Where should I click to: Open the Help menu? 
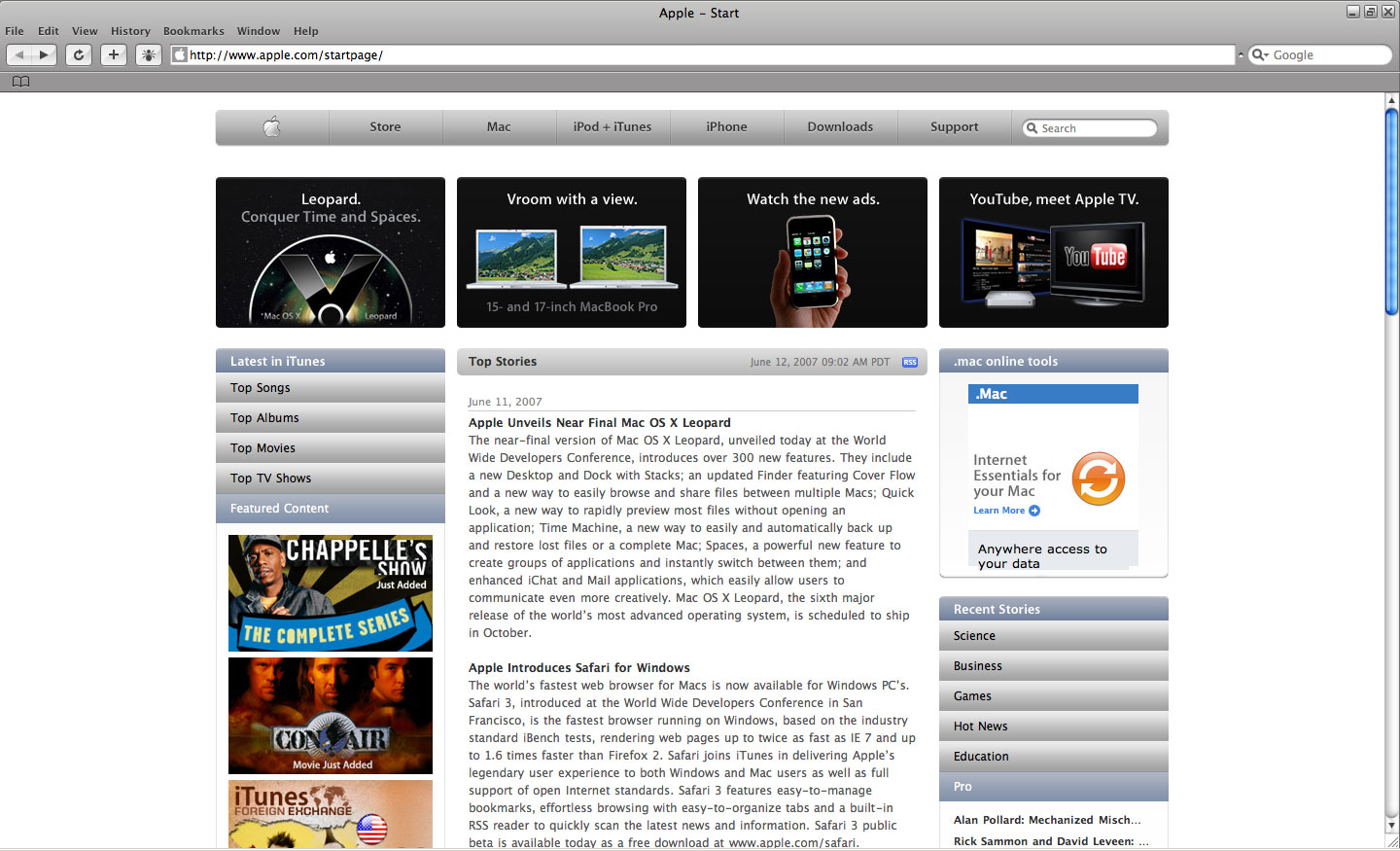306,31
